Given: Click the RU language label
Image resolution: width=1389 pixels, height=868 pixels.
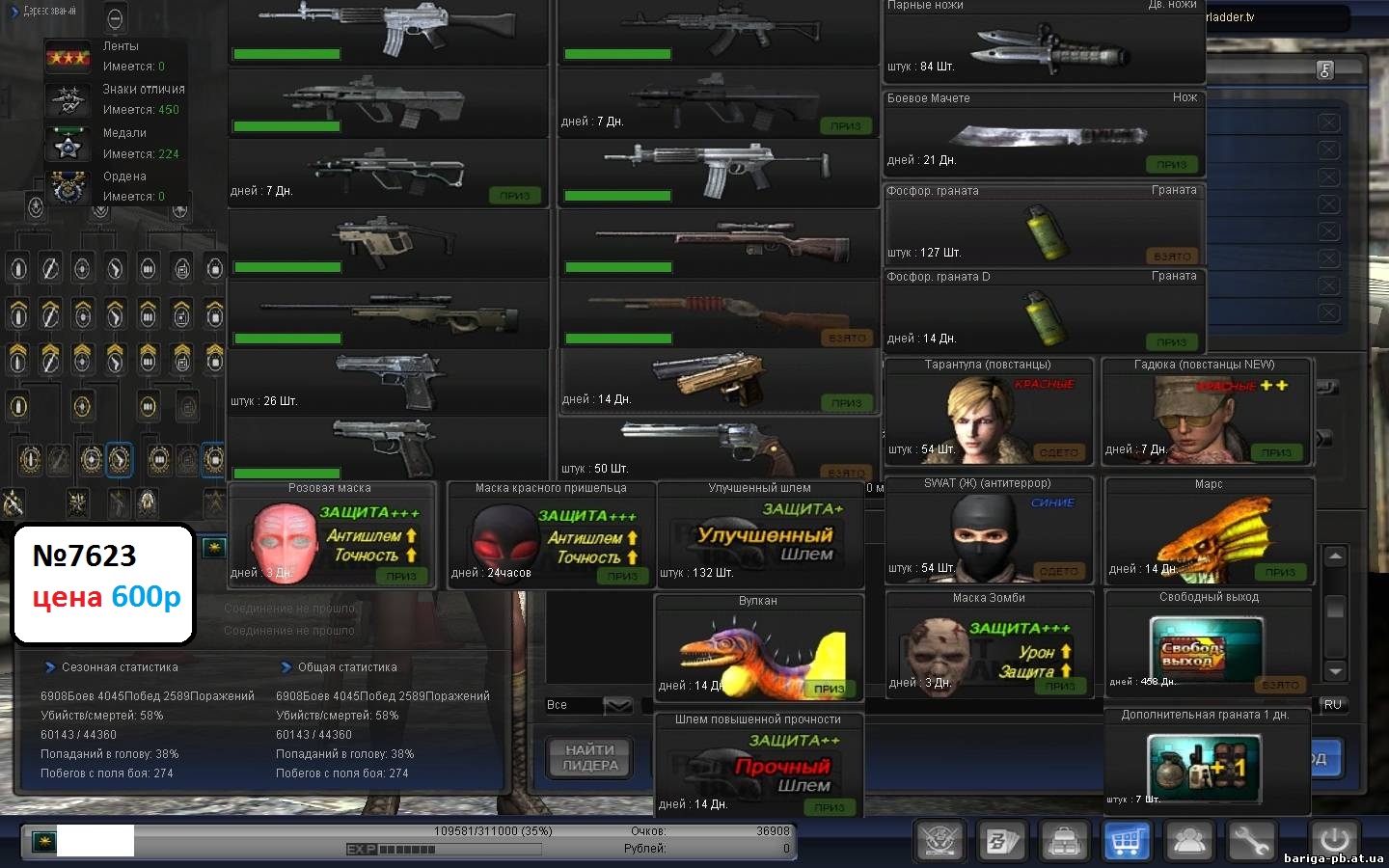Looking at the screenshot, I should click(1333, 705).
